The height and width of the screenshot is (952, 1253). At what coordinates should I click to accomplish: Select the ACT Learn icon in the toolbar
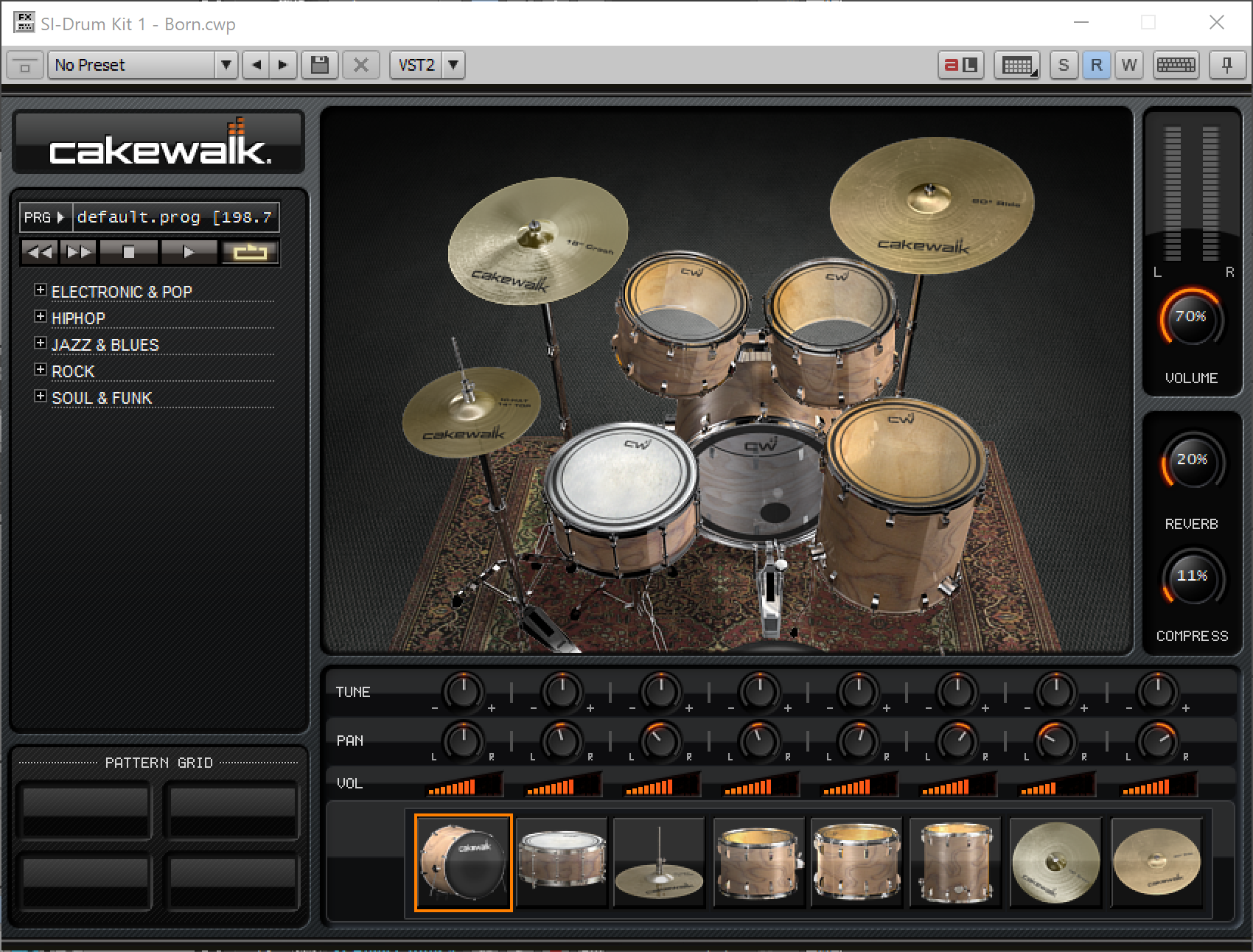coord(960,65)
